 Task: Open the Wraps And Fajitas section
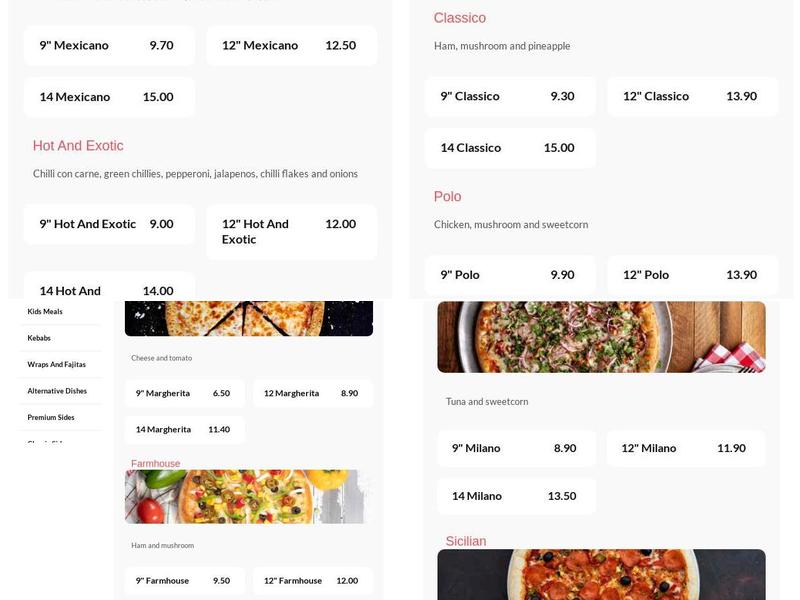pyautogui.click(x=58, y=365)
